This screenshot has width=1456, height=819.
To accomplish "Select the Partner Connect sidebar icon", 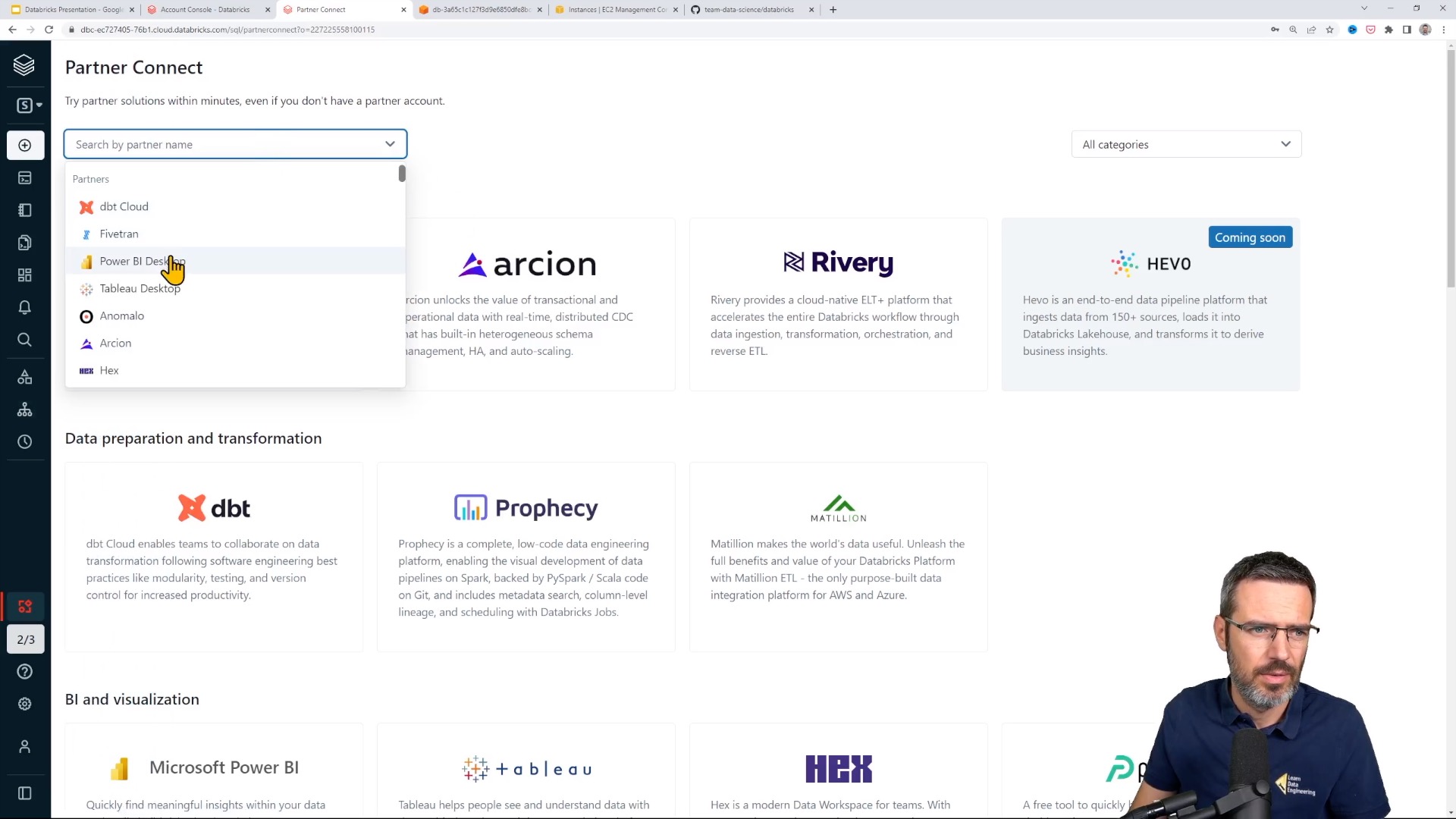I will click(x=25, y=607).
